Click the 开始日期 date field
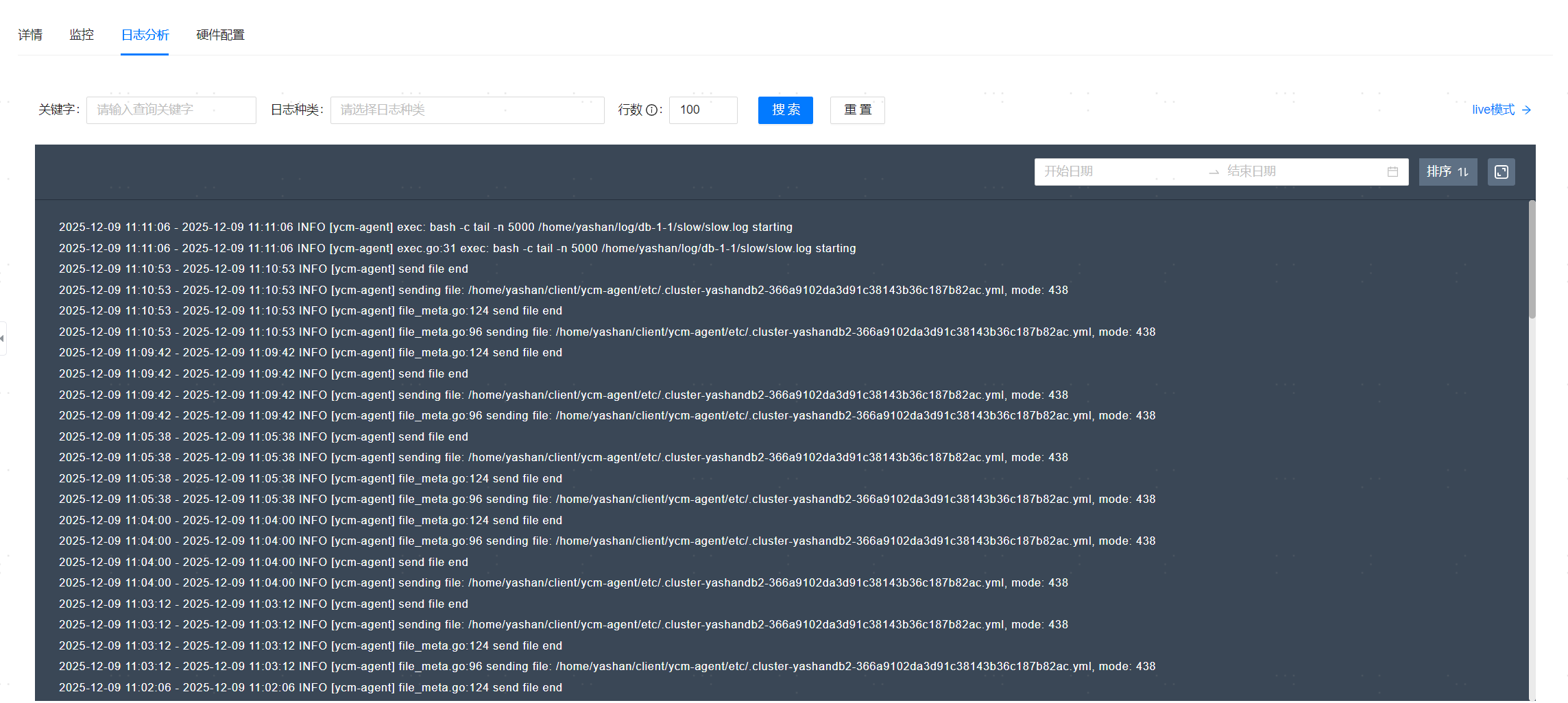This screenshot has height=703, width=1568. coord(1118,171)
